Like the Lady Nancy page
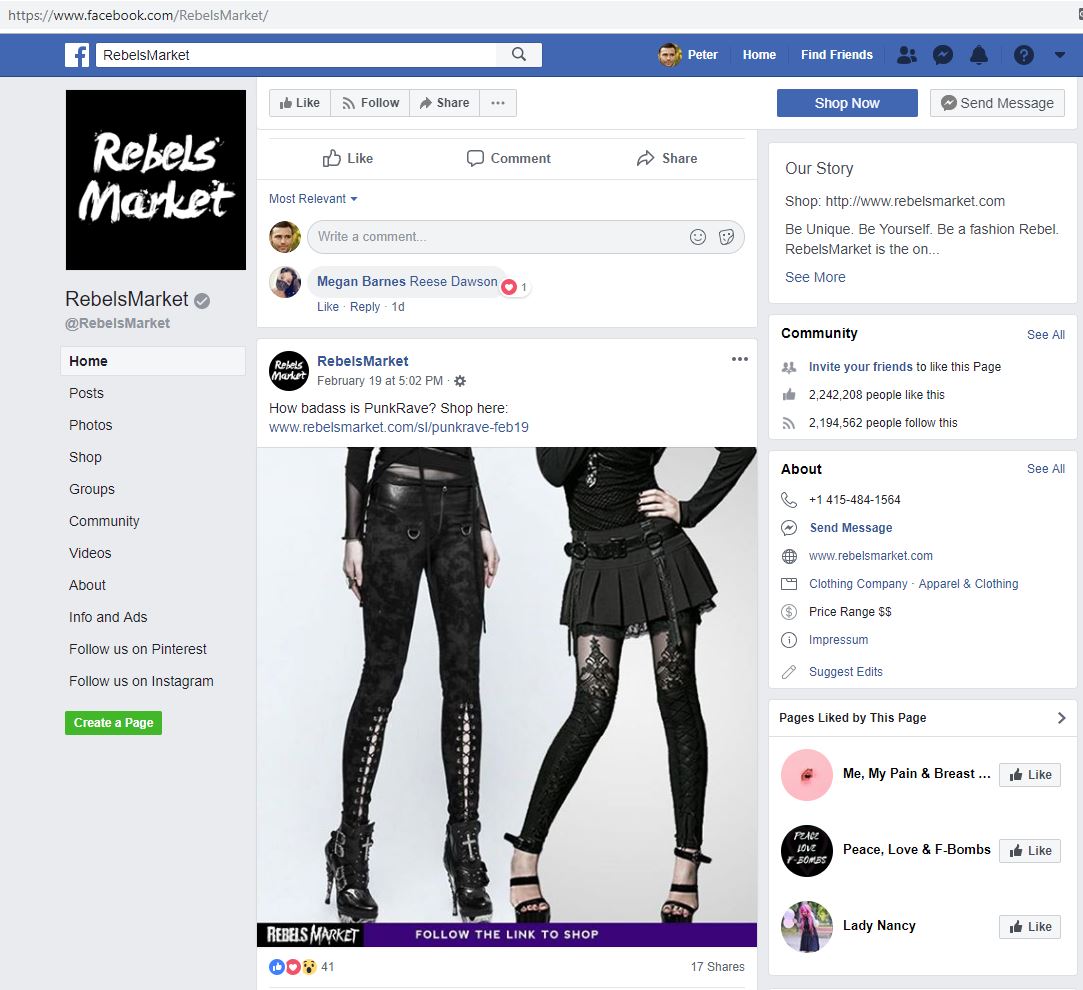Viewport: 1083px width, 990px height. [x=1029, y=926]
